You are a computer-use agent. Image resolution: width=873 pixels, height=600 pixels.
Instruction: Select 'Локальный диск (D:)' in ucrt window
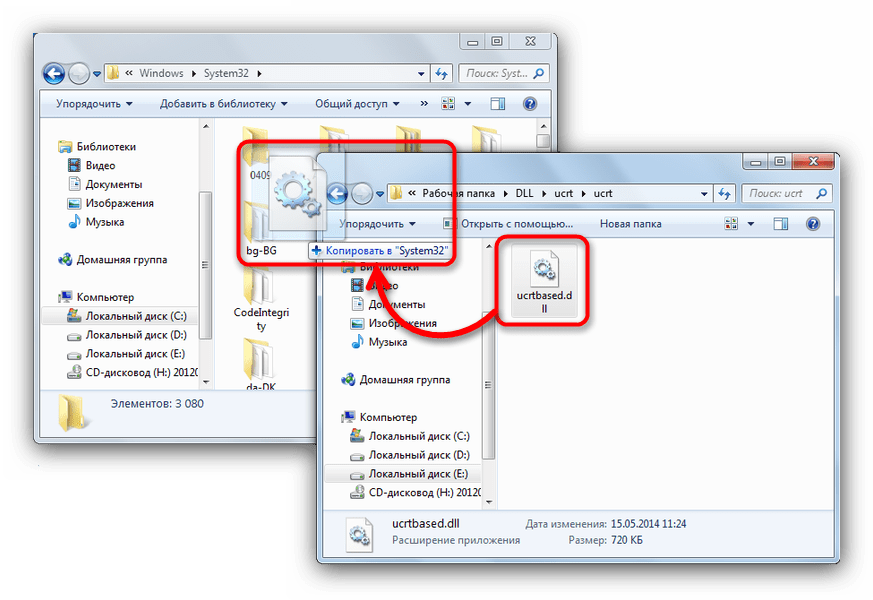410,455
